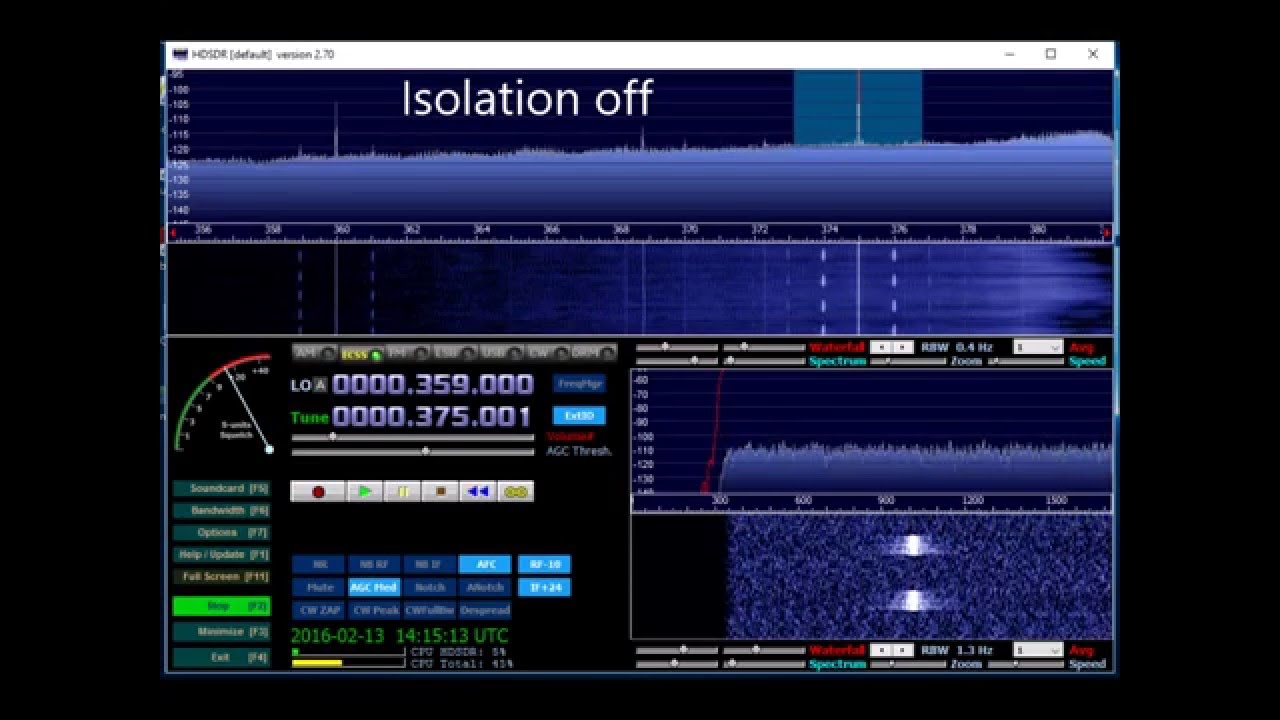This screenshot has height=720, width=1280.
Task: Open lower Avg dropdown in audio display controls
Action: (x=1037, y=650)
